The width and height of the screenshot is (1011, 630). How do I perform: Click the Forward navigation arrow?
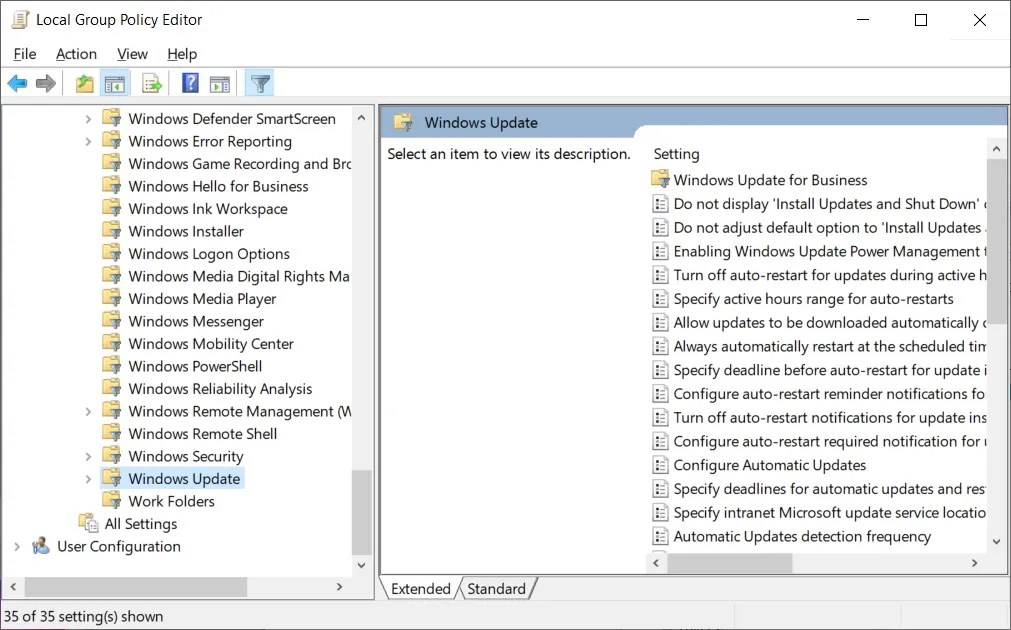(x=46, y=83)
